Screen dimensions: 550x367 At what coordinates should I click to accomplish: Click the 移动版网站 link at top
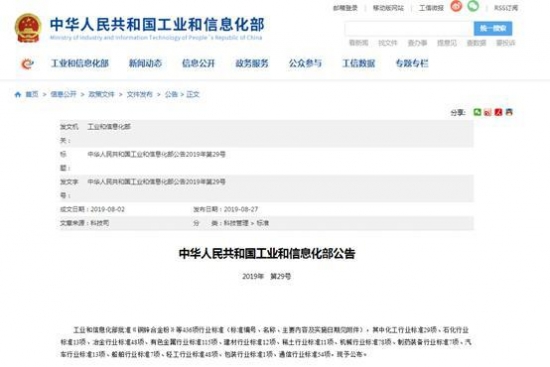click(x=388, y=8)
